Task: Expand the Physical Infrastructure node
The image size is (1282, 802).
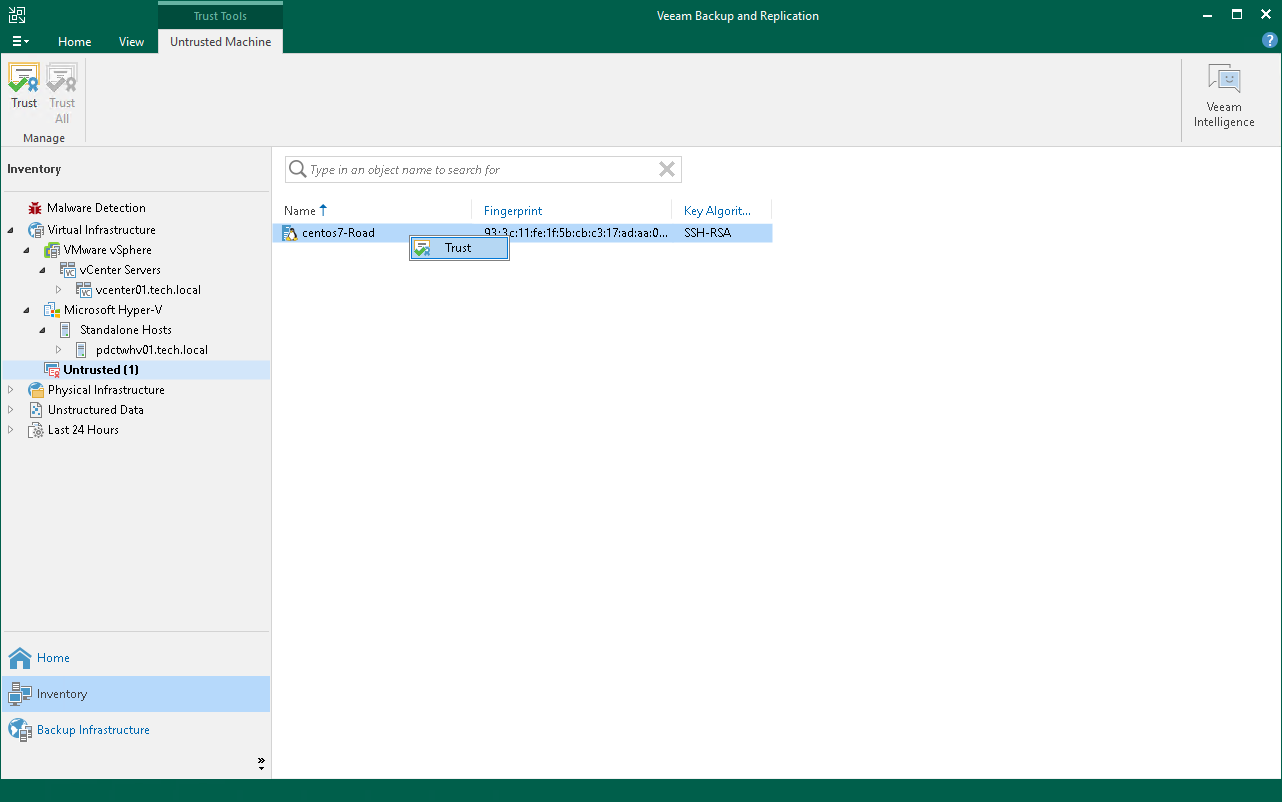Action: coord(11,390)
